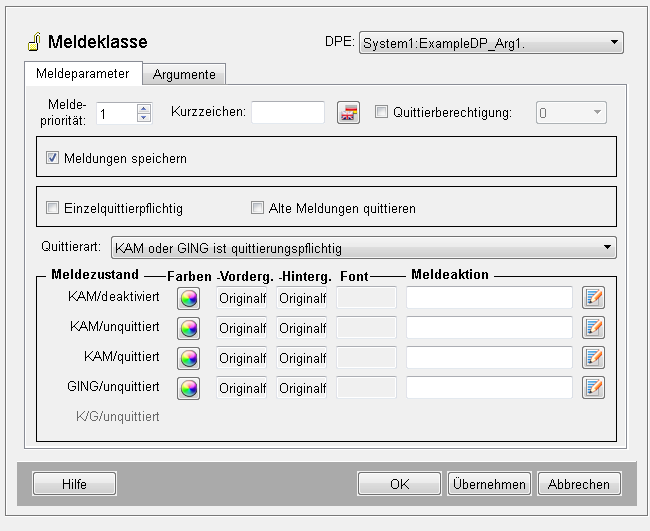Edit Meldeaktion for GING/unquittiert row
The height and width of the screenshot is (531, 650).
594,388
